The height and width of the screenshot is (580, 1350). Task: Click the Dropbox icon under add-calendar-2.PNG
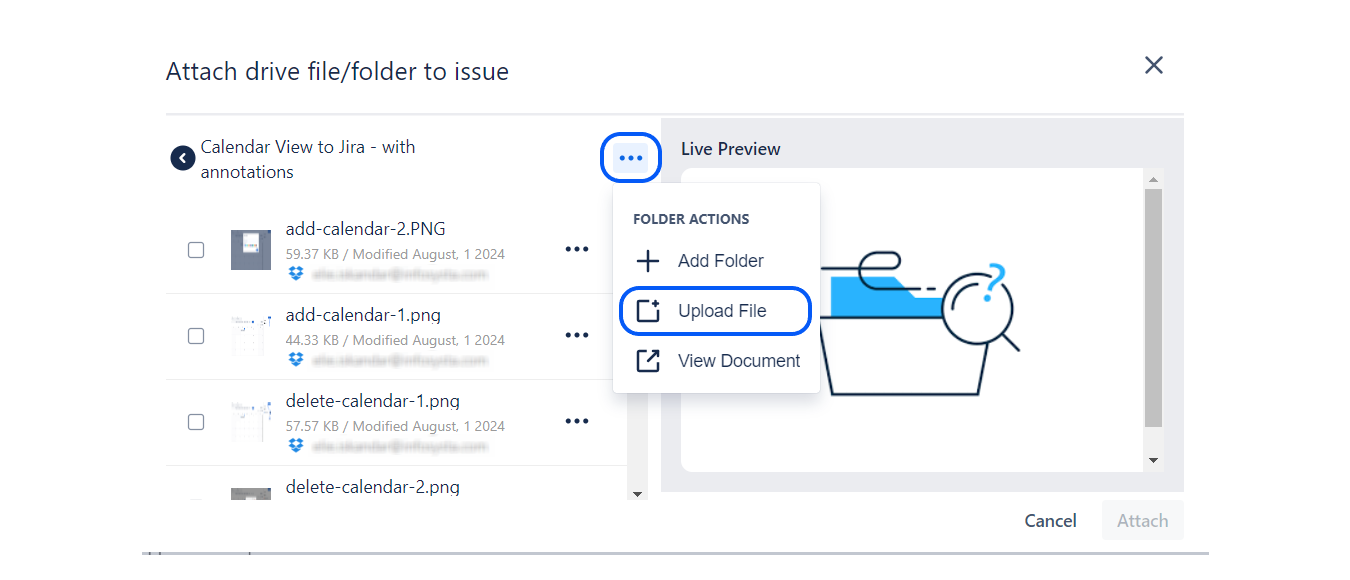coord(295,273)
